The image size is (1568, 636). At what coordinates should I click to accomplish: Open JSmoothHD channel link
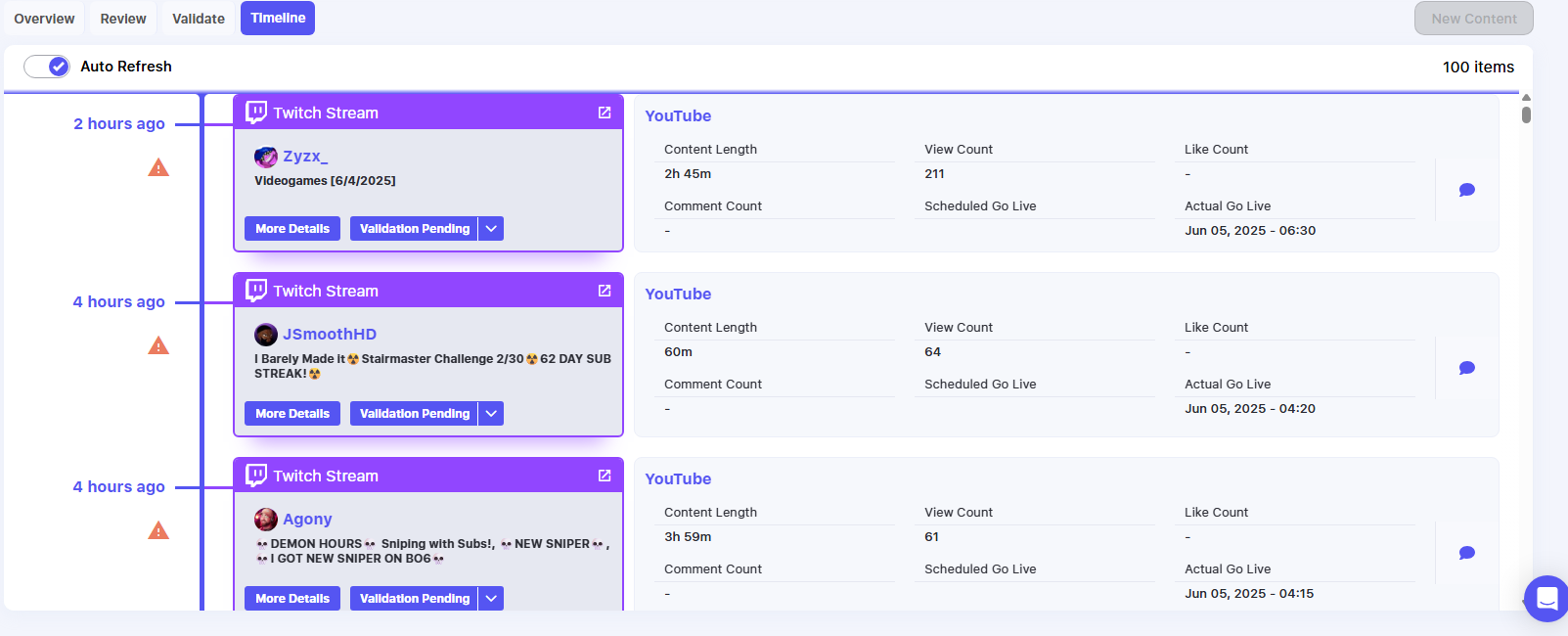(330, 335)
